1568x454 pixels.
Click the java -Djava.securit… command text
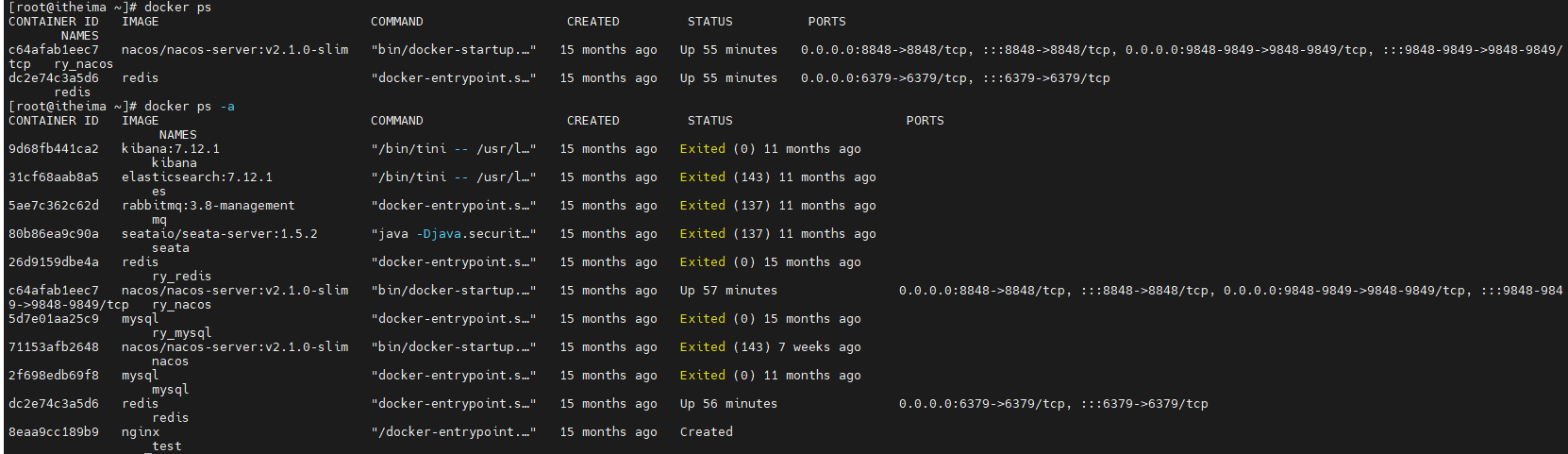click(454, 234)
